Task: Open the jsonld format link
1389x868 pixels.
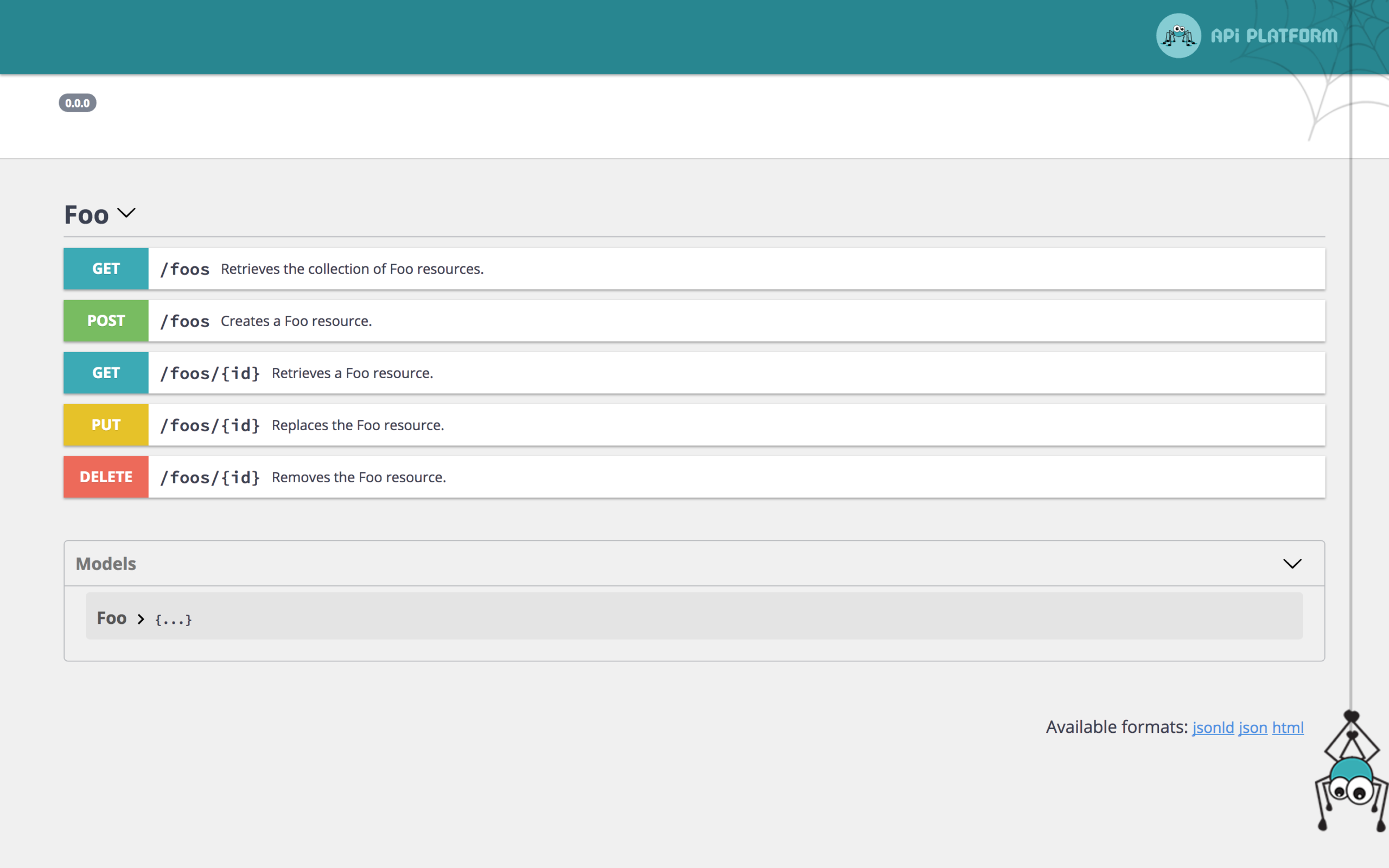Action: (1212, 727)
